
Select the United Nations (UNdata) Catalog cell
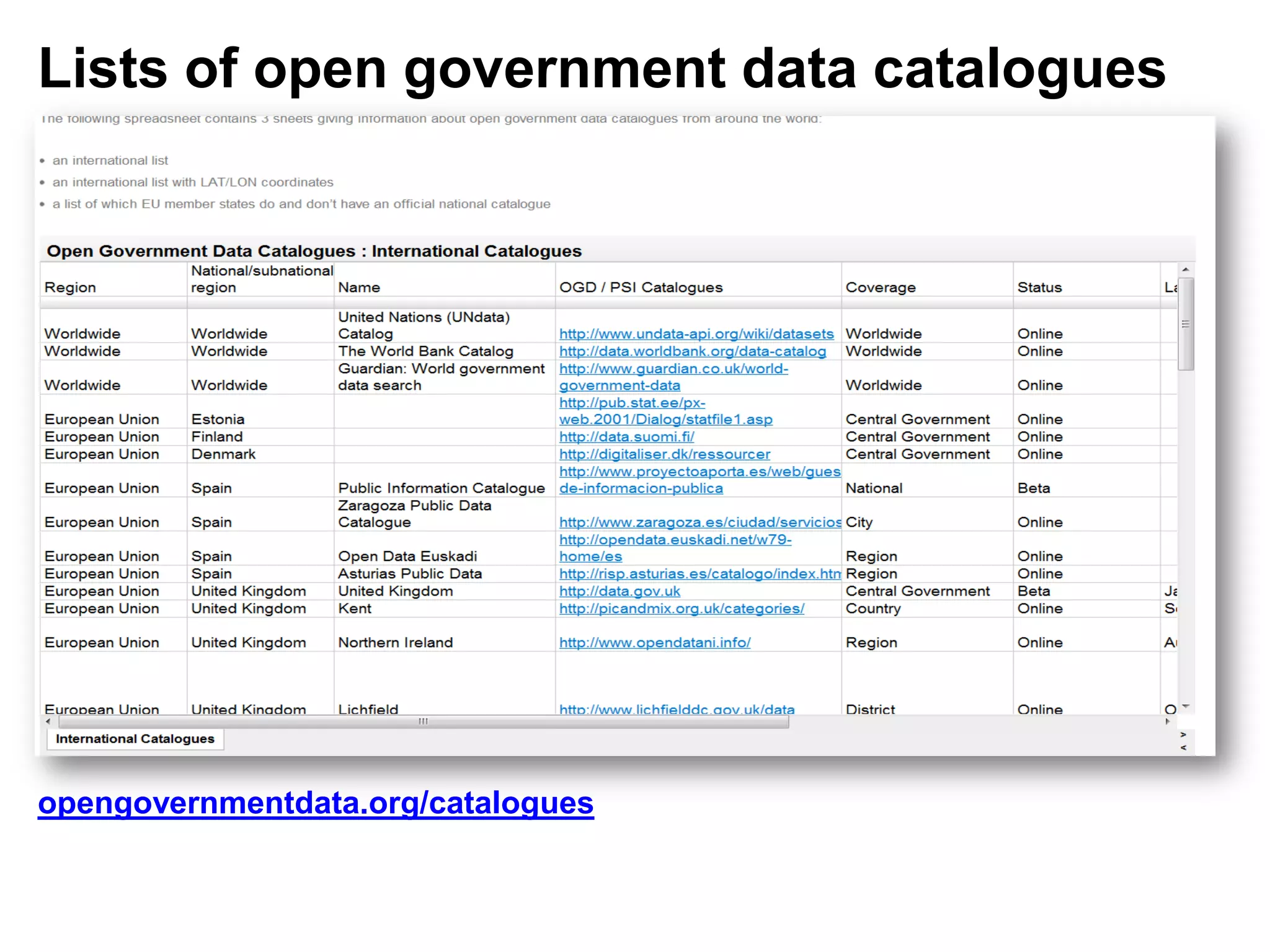tap(445, 325)
